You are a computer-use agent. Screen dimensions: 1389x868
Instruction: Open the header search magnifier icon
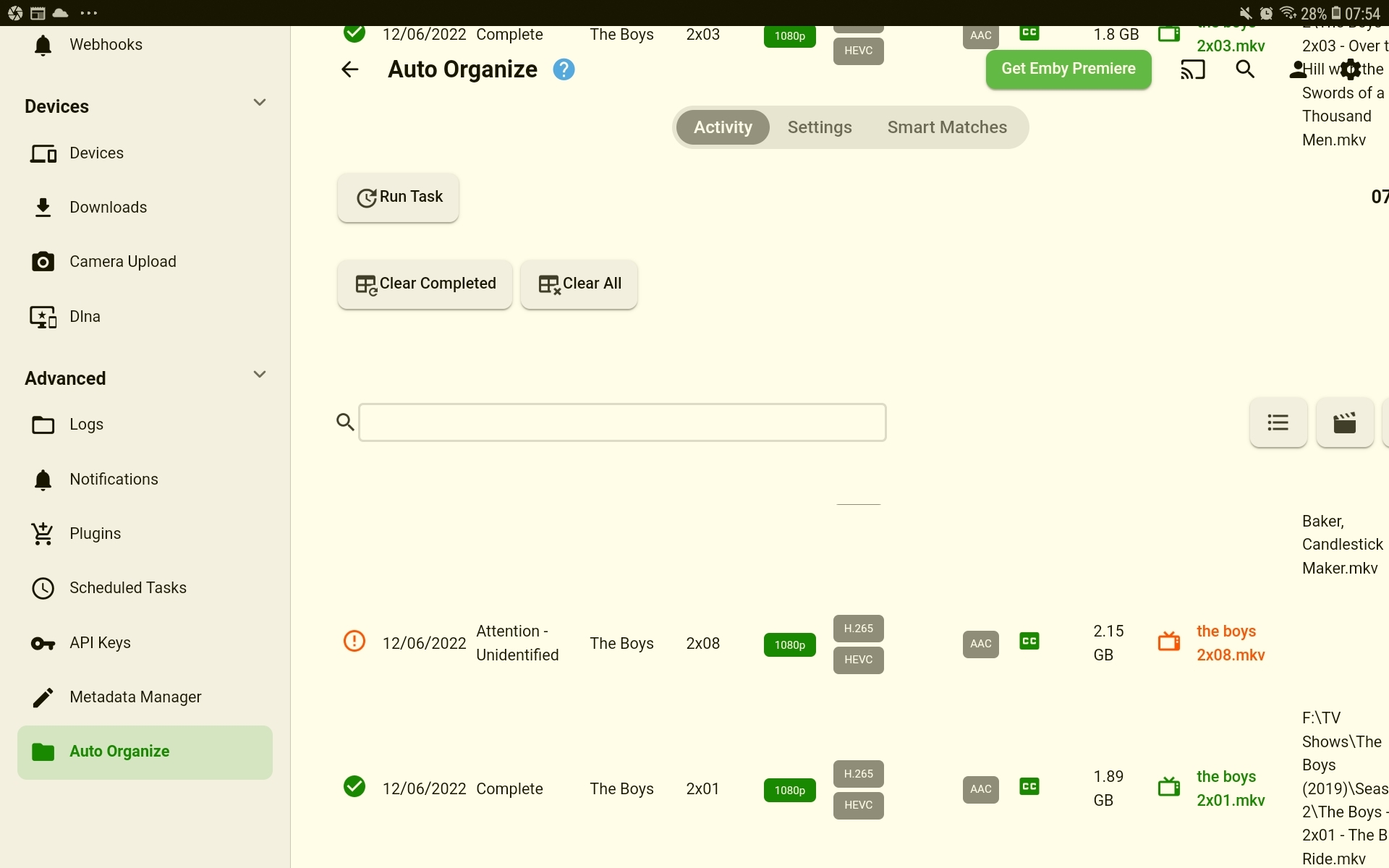[x=1245, y=69]
